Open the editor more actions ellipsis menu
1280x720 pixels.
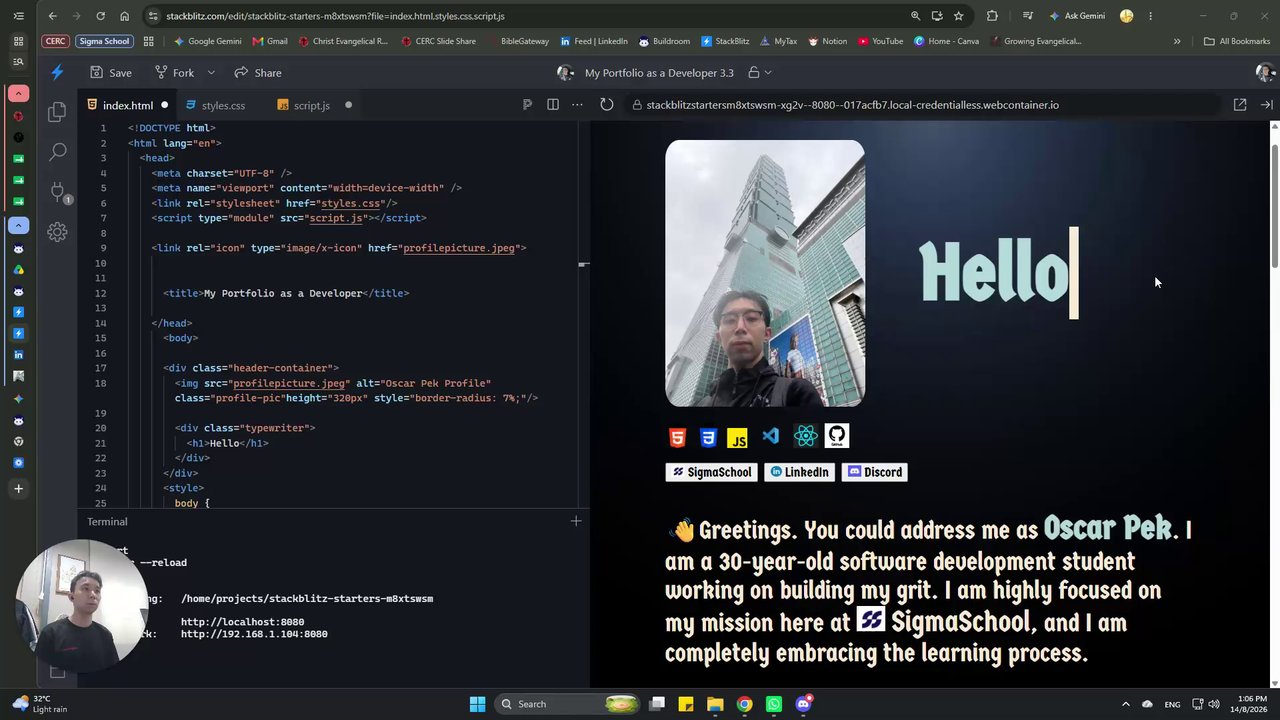[577, 105]
